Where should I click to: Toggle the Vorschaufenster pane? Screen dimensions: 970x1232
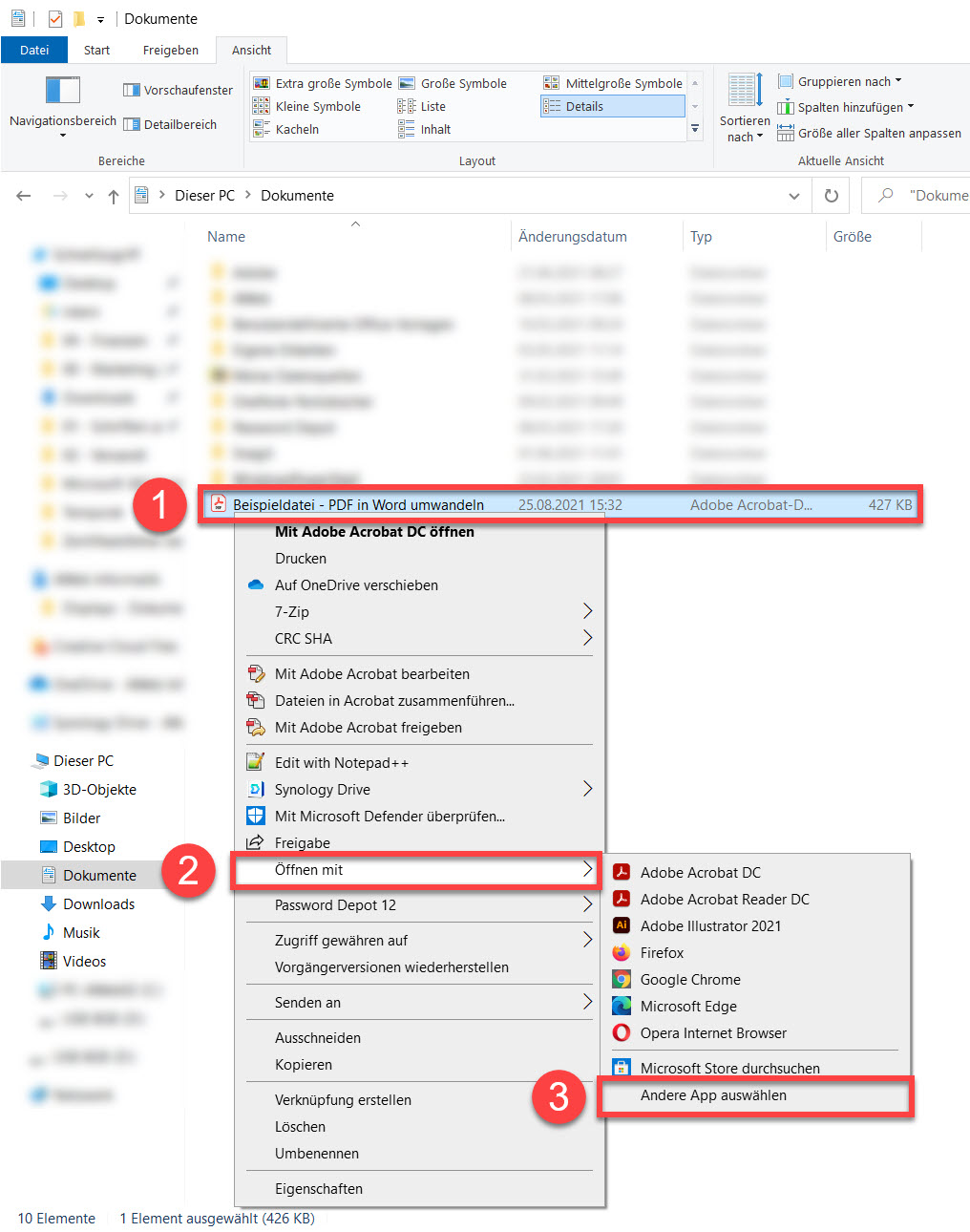click(178, 90)
